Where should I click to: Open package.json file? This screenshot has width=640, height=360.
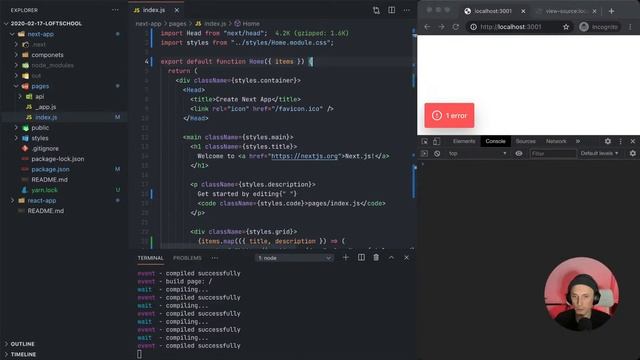(50, 169)
